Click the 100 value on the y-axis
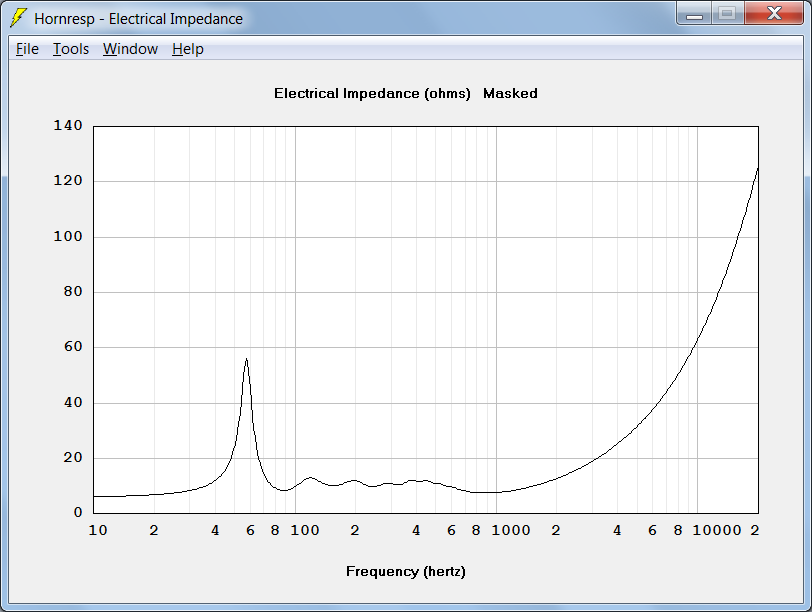Image resolution: width=812 pixels, height=612 pixels. click(68, 237)
